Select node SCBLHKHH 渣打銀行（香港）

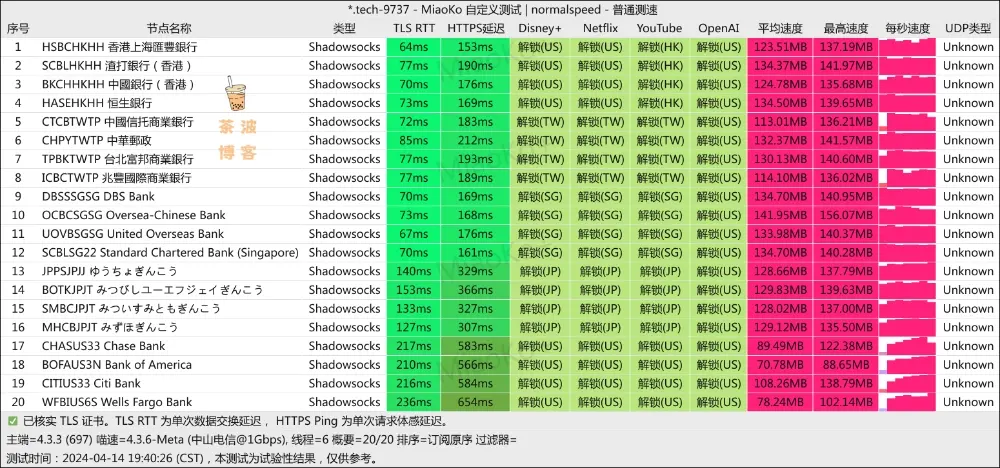(118, 66)
